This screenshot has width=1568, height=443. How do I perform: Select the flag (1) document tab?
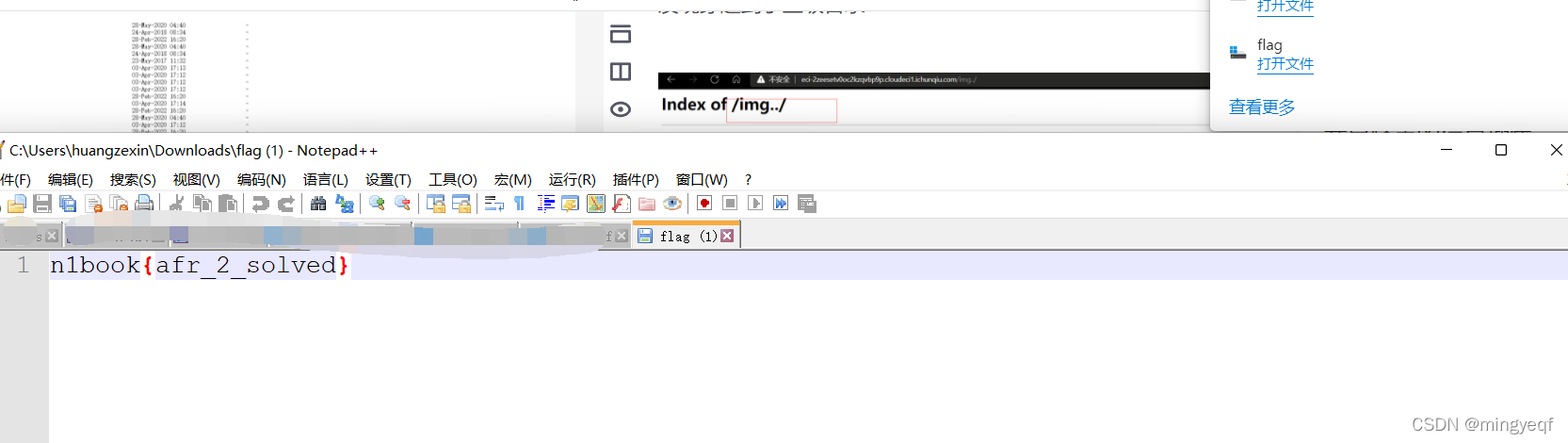[687, 237]
